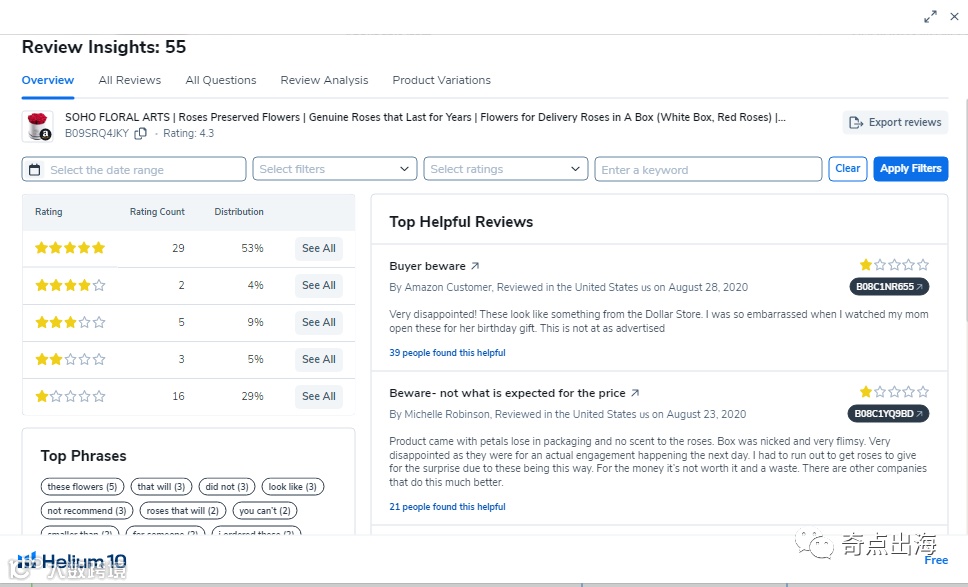Export reviews using the Export button
Viewport: 968px width, 587px height.
895,122
